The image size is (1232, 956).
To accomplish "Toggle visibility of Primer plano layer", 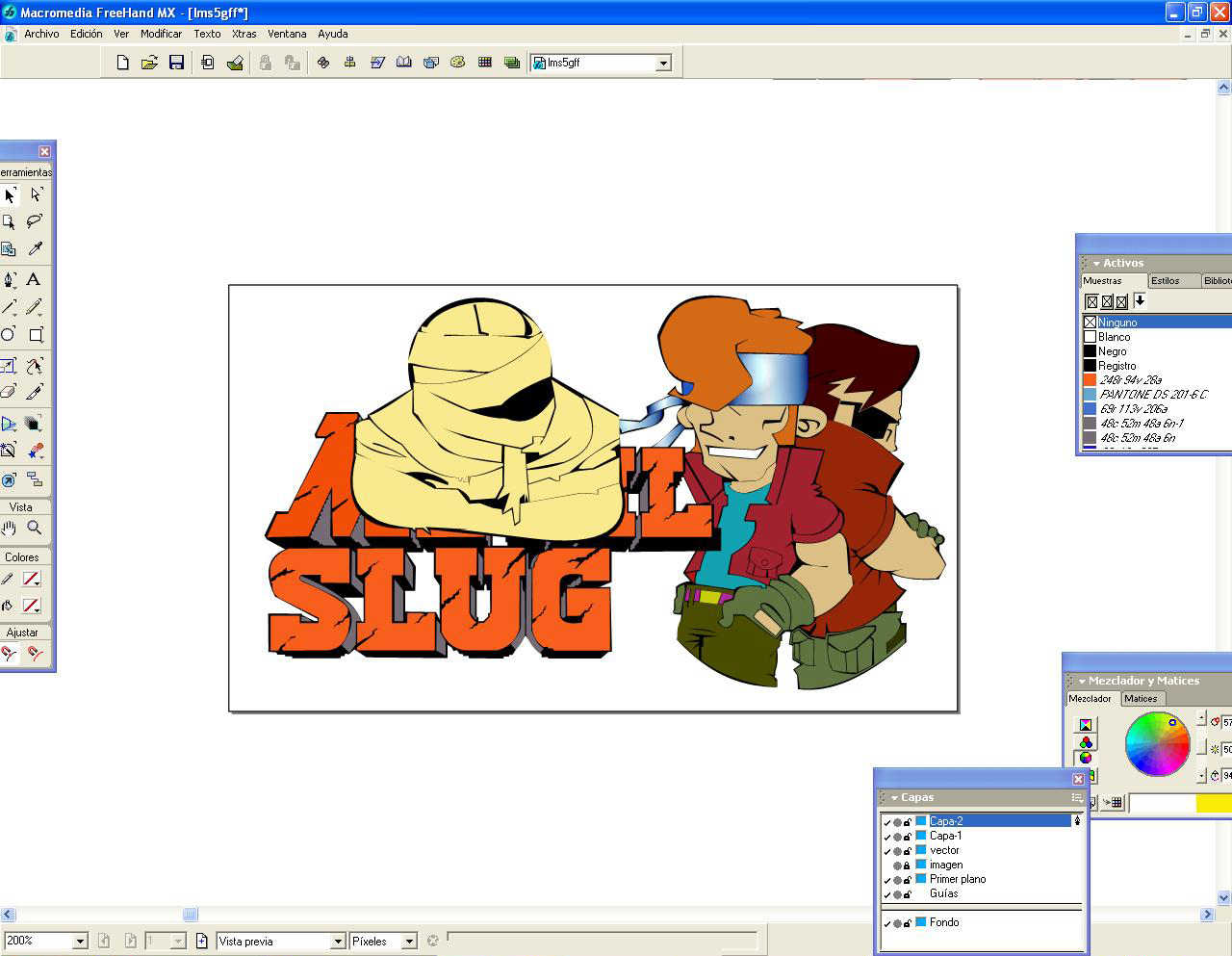I will coord(887,880).
